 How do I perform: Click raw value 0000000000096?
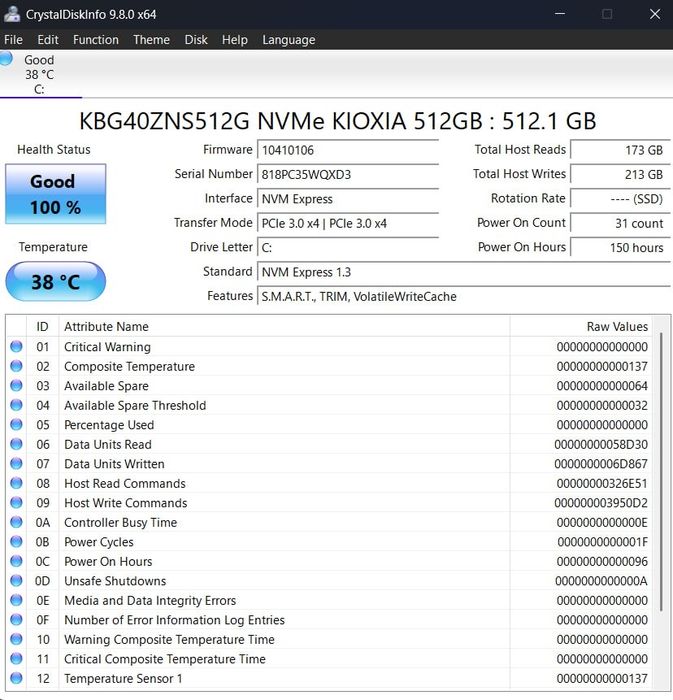coord(602,562)
